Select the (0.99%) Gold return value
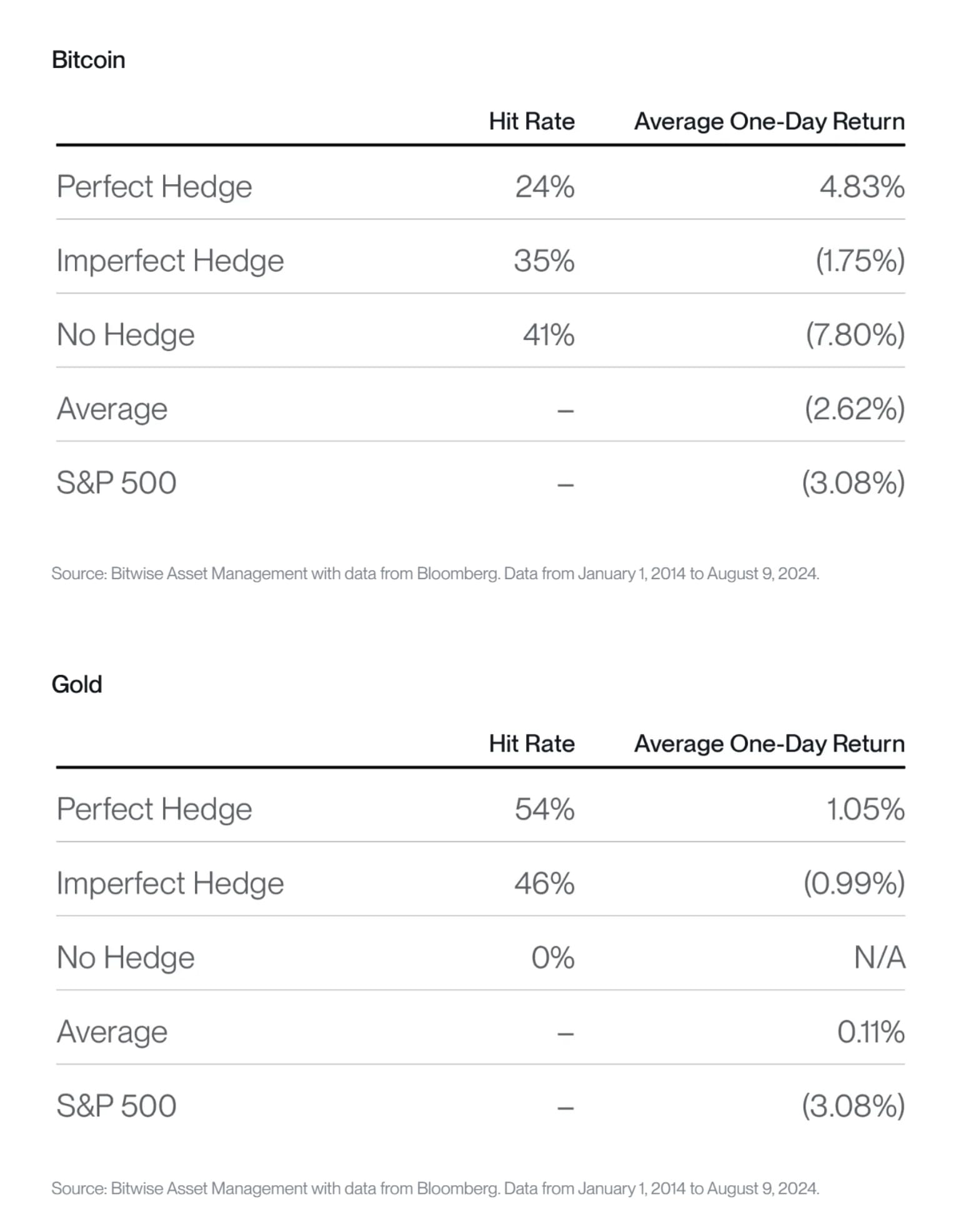 pyautogui.click(x=854, y=883)
